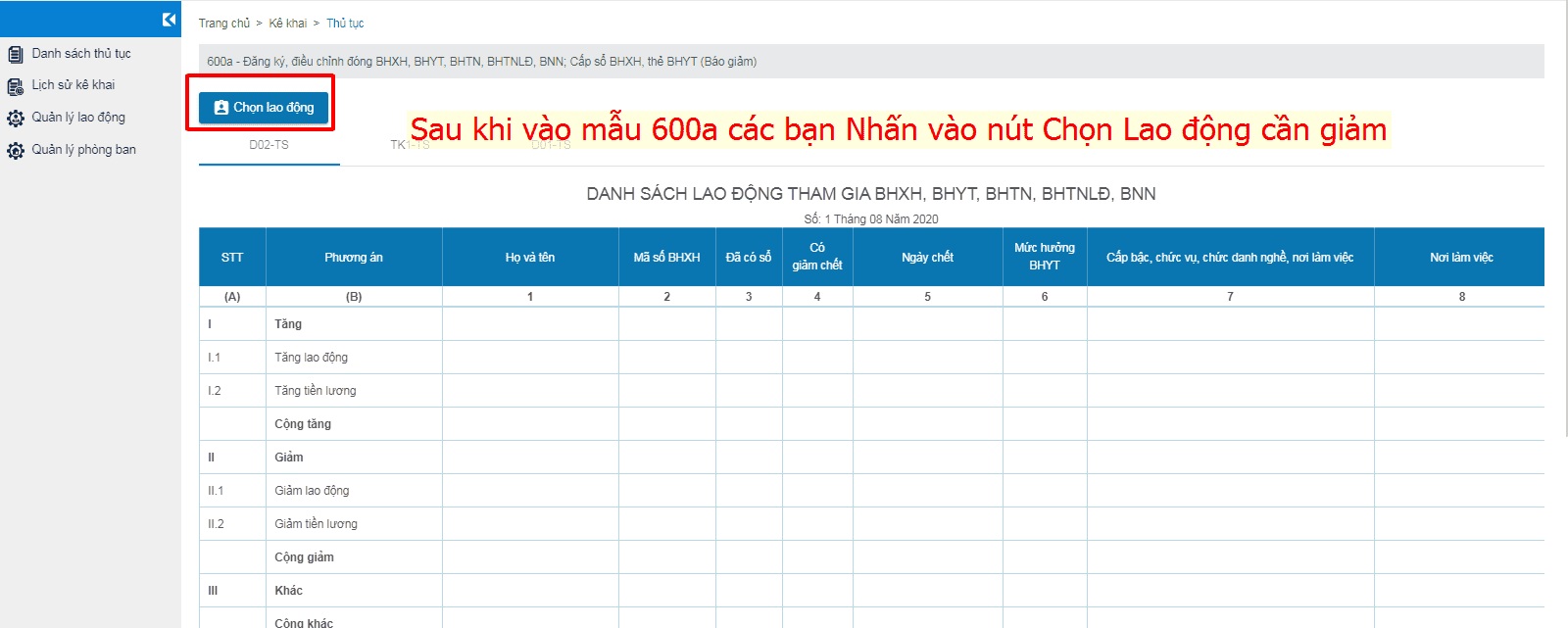Viewport: 1568px width, 628px height.
Task: Select the Giảm tiền lương row
Action: (x=871, y=524)
